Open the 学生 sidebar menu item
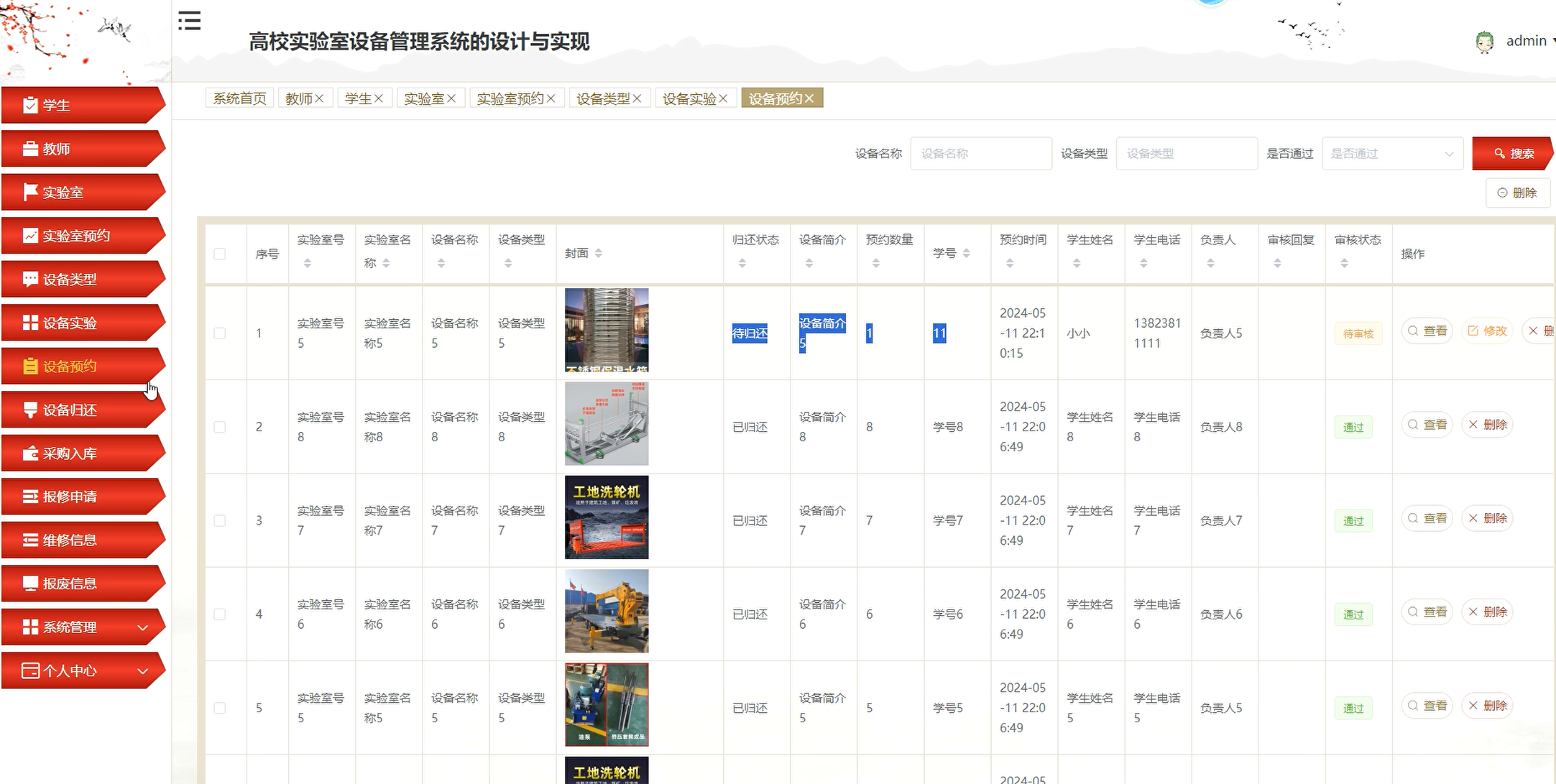The image size is (1556, 784). [83, 106]
